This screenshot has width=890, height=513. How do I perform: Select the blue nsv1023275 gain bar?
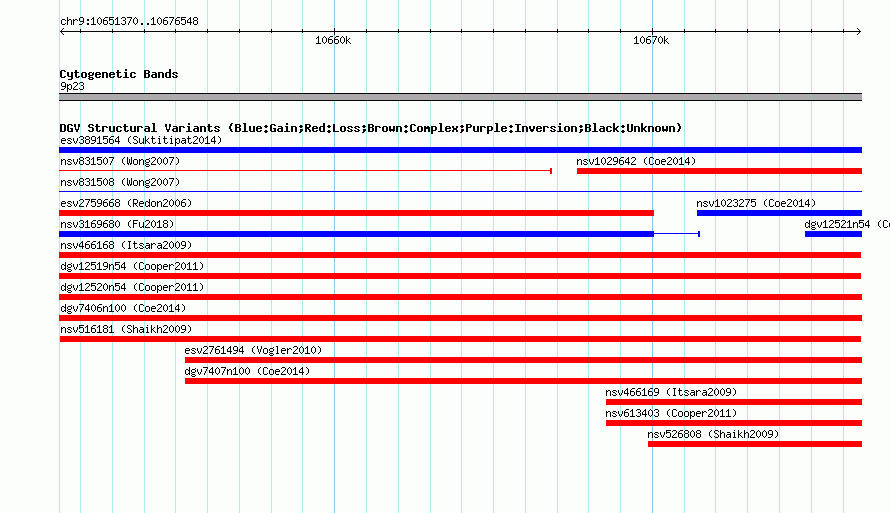[779, 213]
